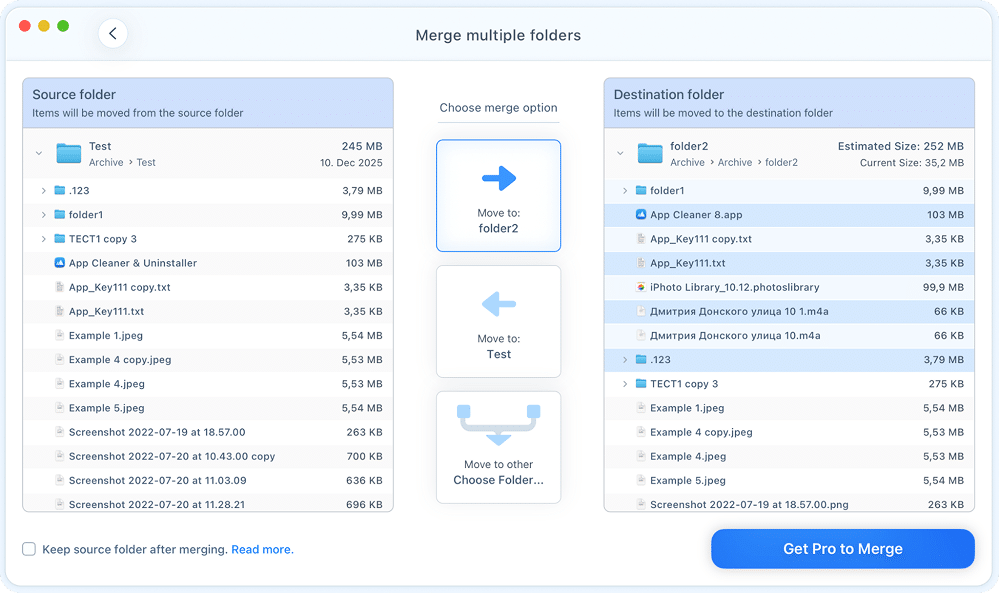Click Example 5.jpeg file icon in source

click(x=59, y=408)
